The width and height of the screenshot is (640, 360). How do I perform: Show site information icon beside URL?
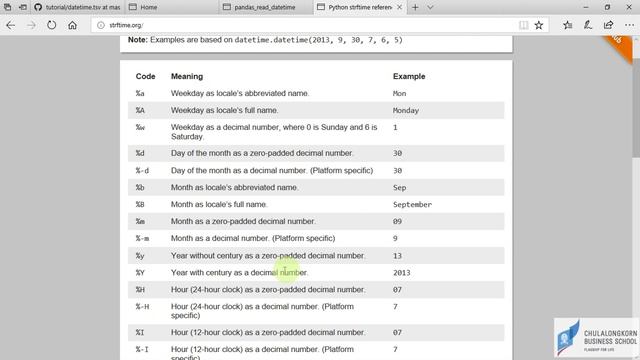pos(100,25)
